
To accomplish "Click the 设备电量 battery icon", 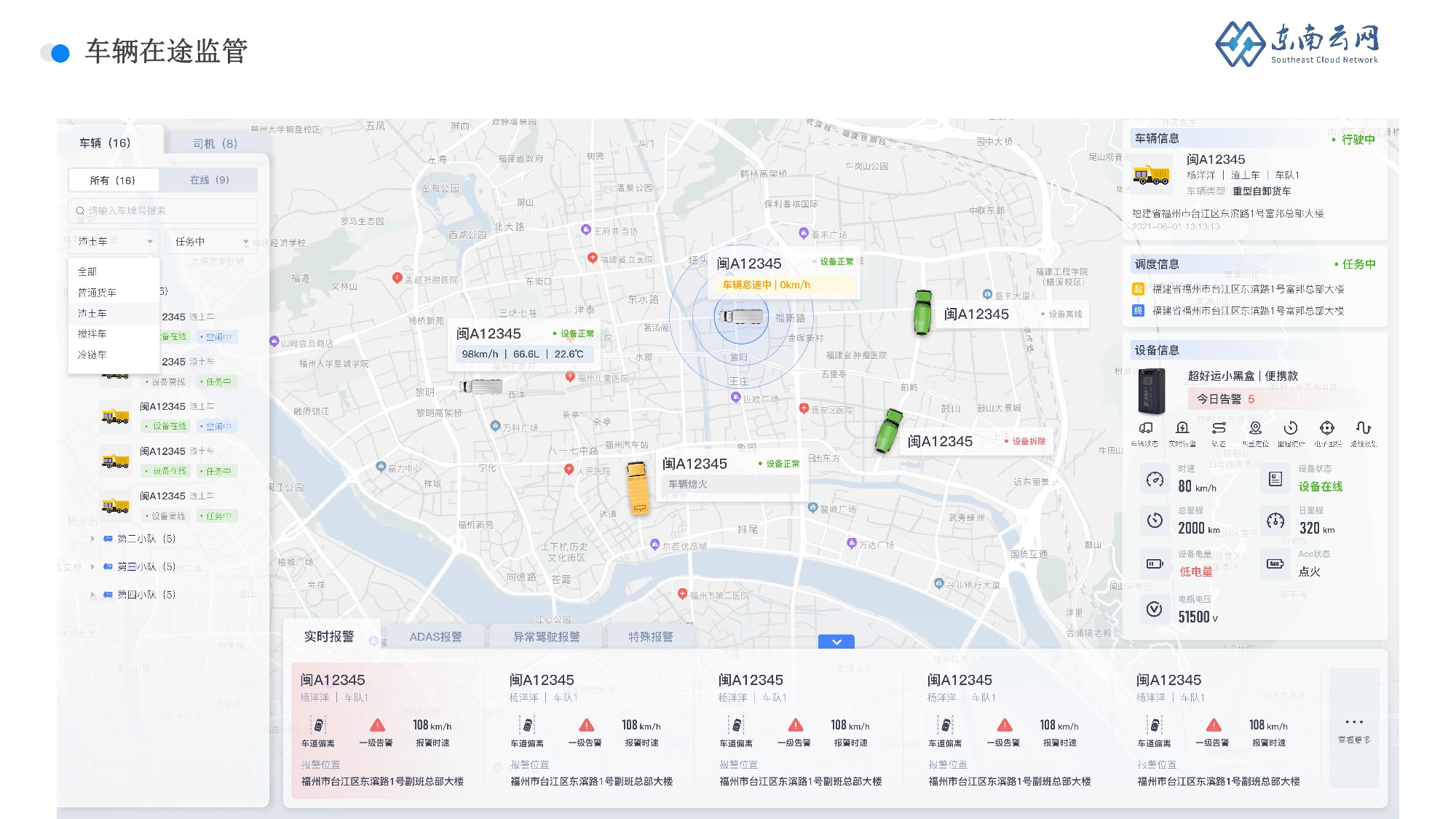I will pos(1155,563).
